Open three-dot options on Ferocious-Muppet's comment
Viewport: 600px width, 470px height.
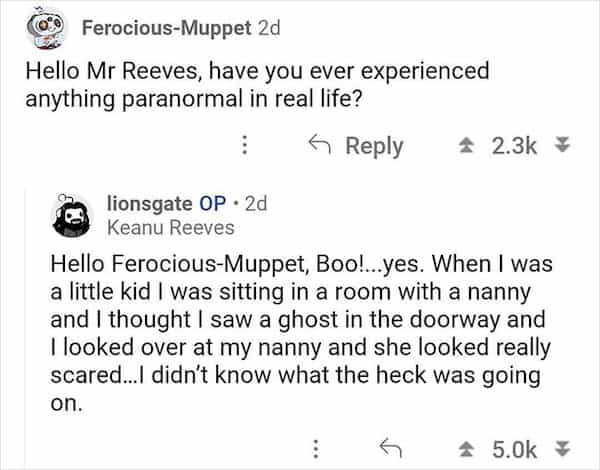pyautogui.click(x=241, y=146)
